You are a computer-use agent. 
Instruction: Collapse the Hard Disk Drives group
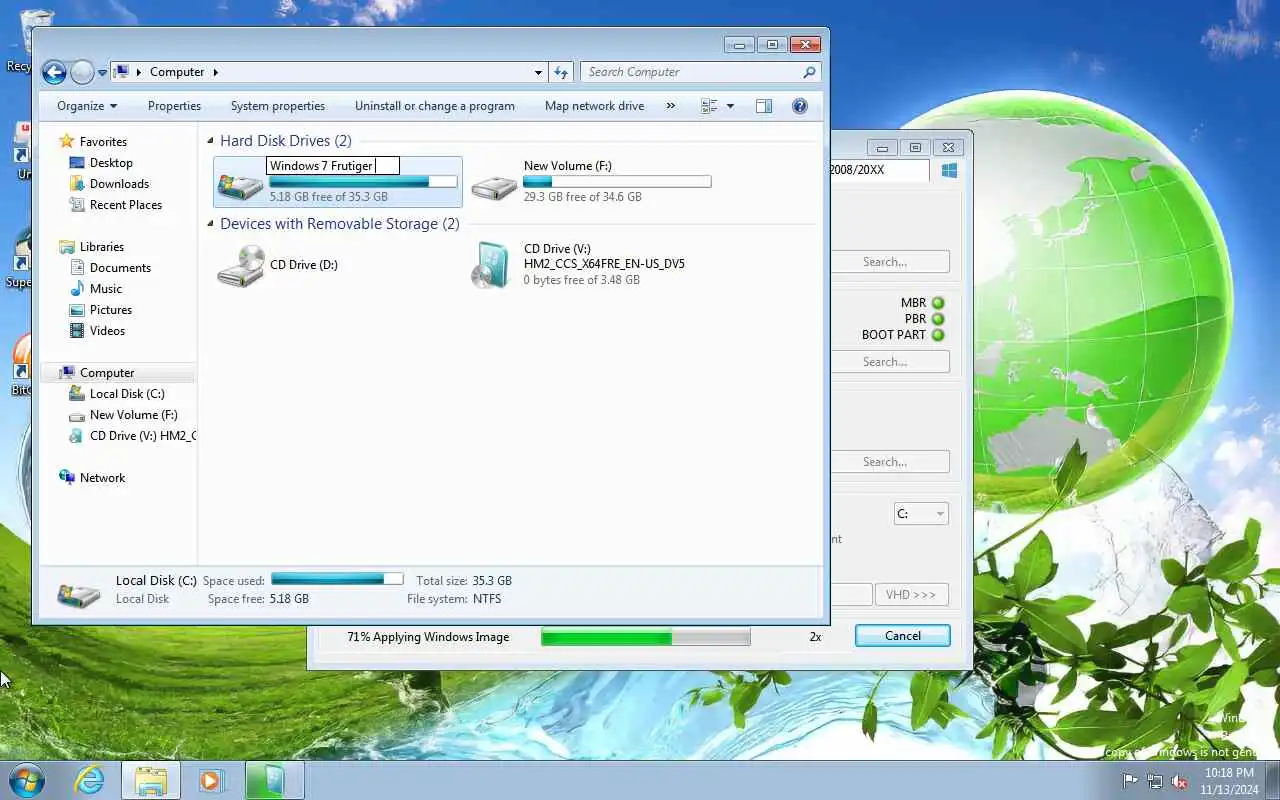[211, 142]
